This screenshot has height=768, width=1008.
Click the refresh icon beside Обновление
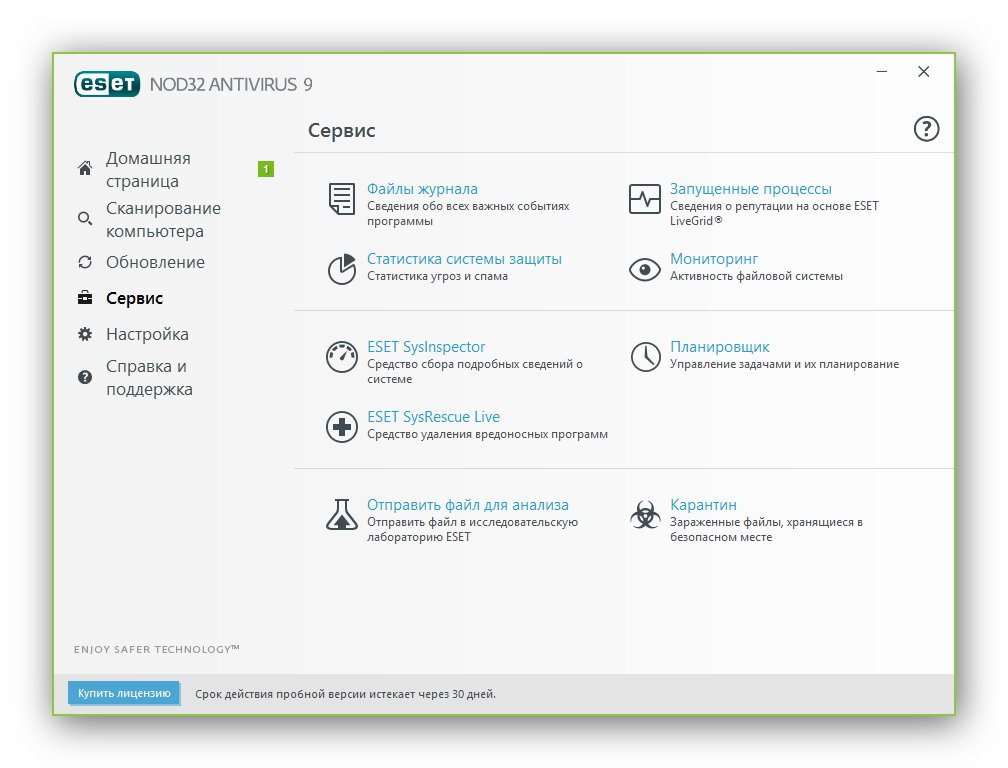(x=85, y=262)
